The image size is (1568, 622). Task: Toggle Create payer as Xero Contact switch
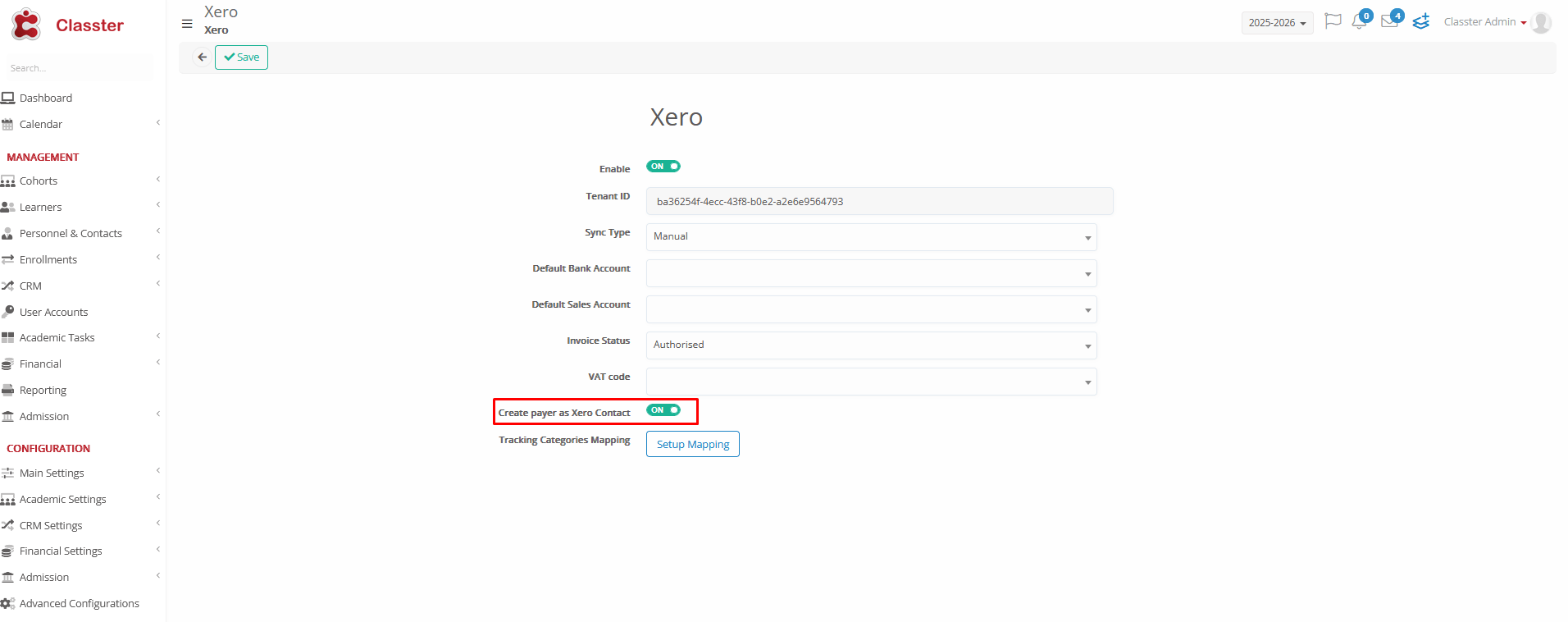(663, 410)
